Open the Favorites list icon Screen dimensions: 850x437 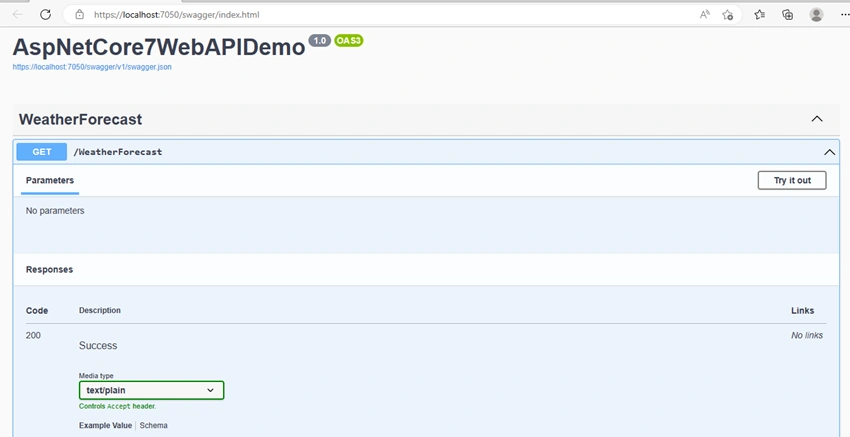click(x=759, y=15)
